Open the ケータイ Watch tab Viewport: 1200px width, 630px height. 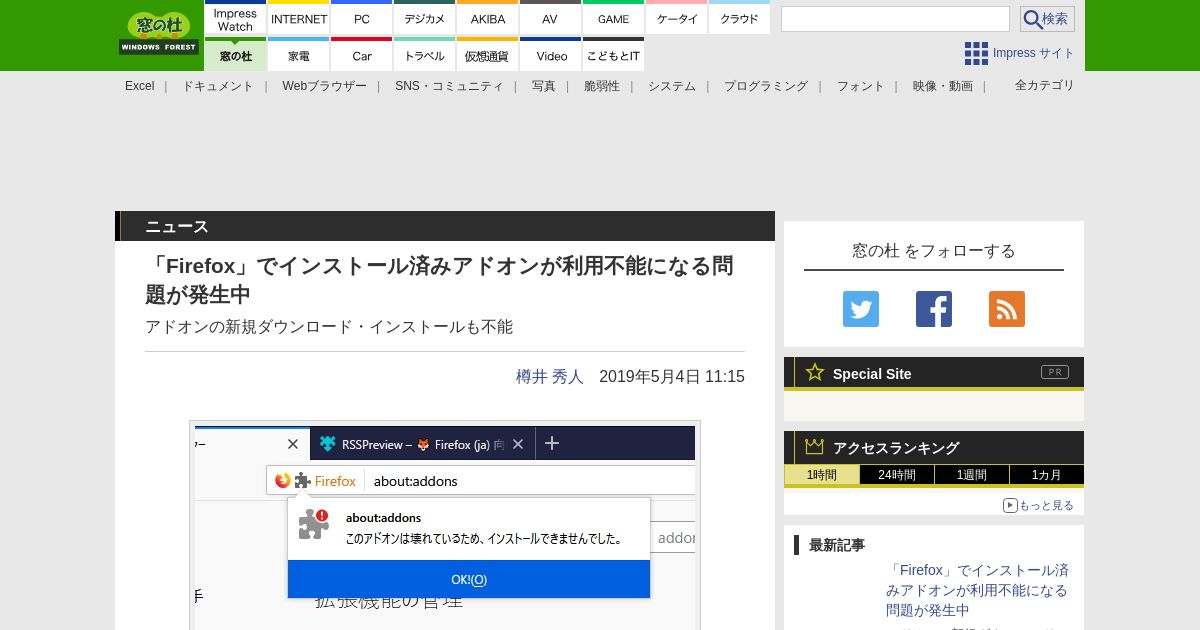[676, 18]
